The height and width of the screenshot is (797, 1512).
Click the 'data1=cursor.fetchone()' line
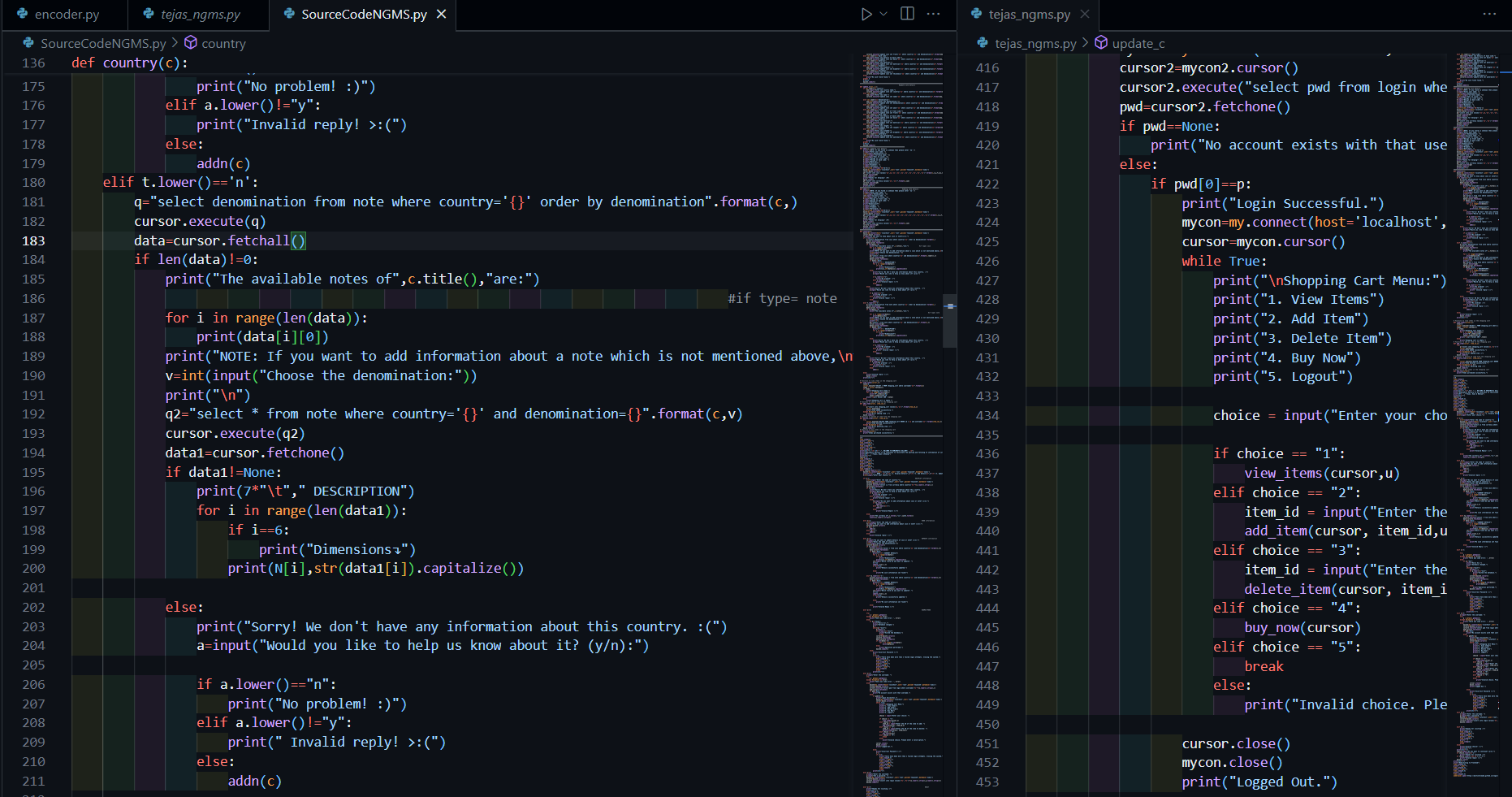click(255, 453)
